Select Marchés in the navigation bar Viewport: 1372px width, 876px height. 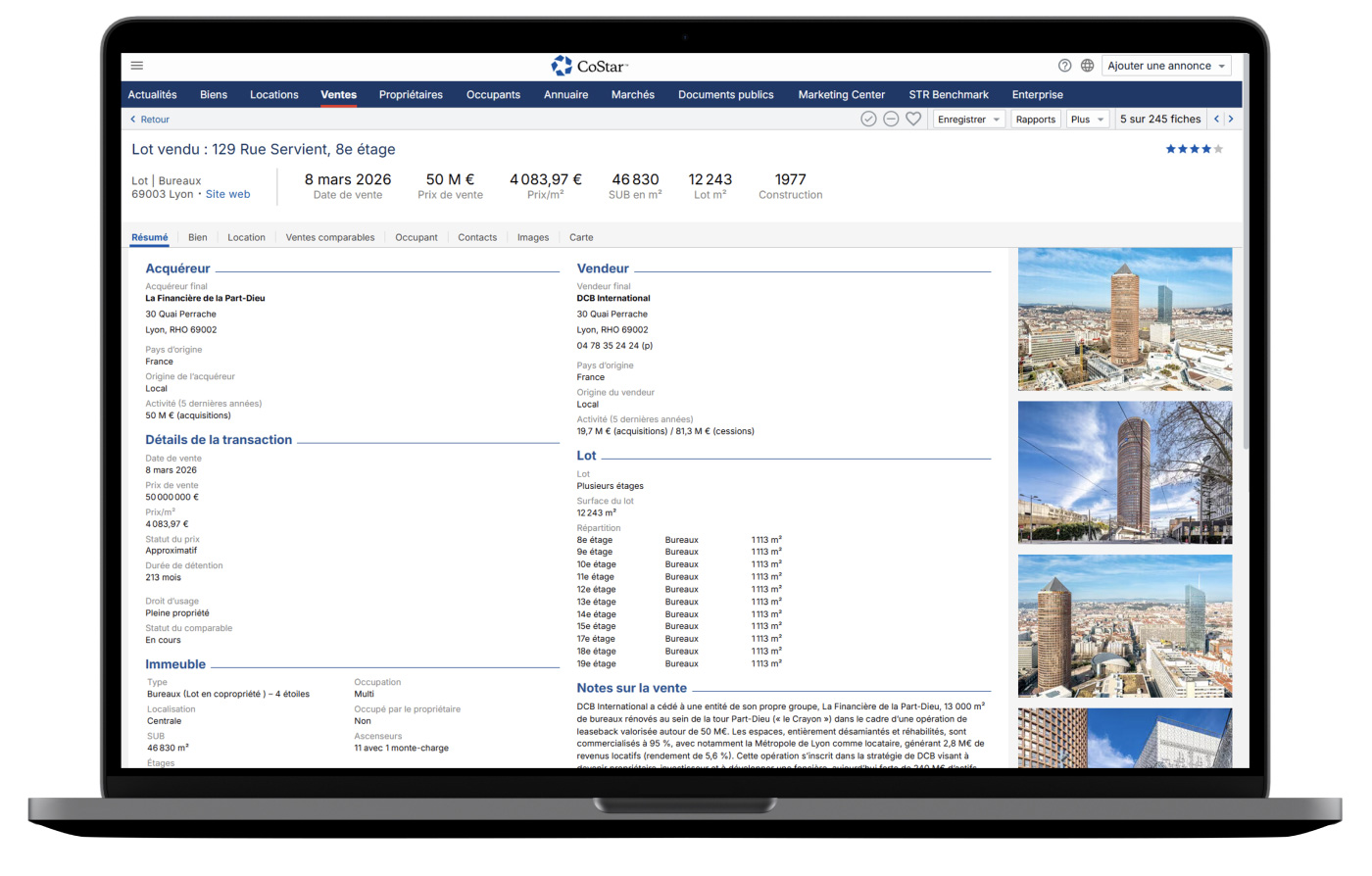633,95
